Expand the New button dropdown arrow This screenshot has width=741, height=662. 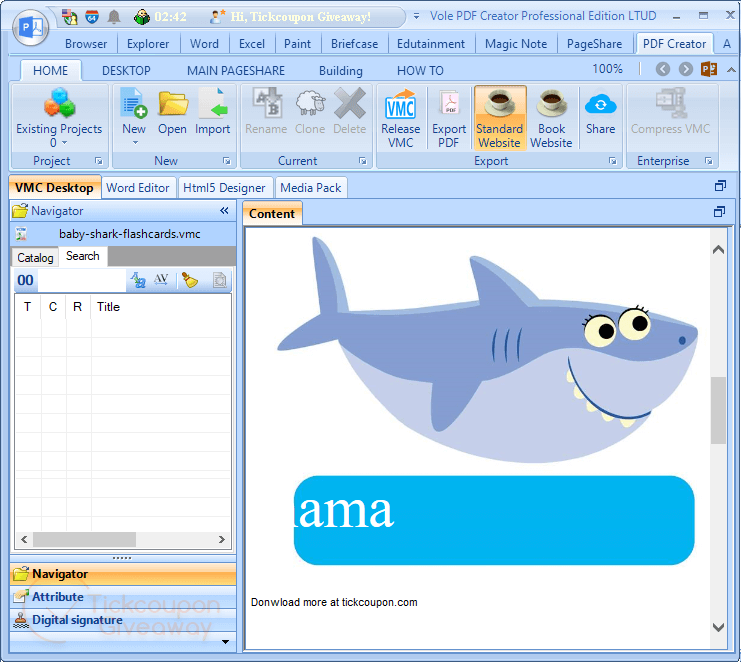[135, 142]
